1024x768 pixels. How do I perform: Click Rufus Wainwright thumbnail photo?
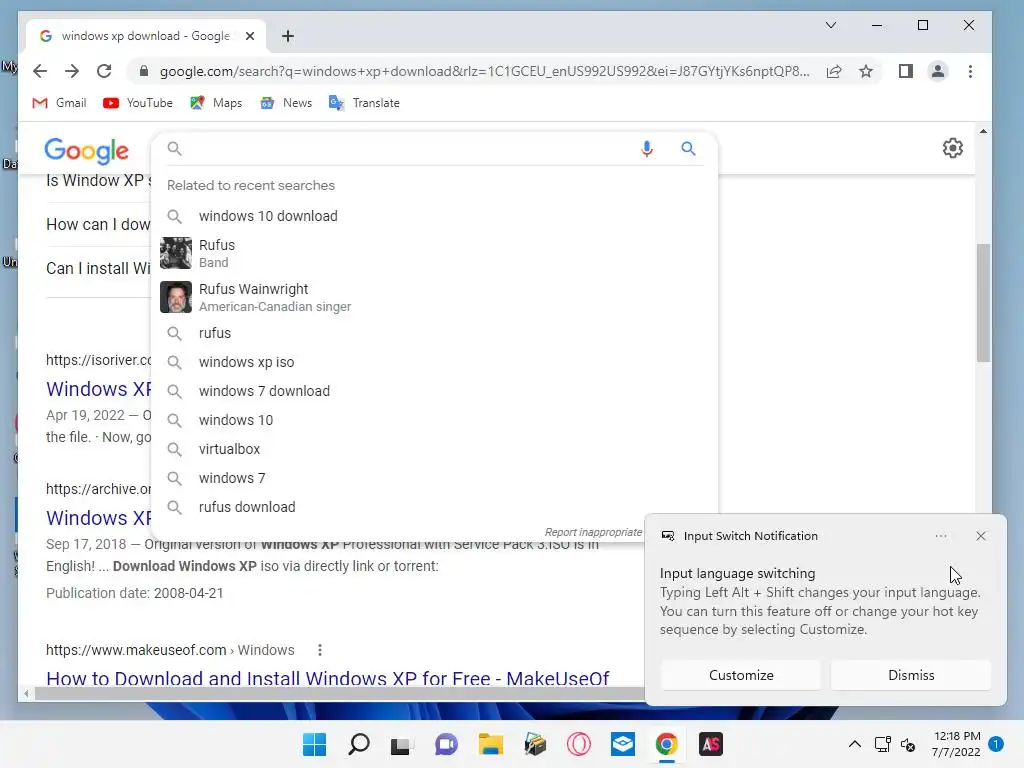coord(176,297)
